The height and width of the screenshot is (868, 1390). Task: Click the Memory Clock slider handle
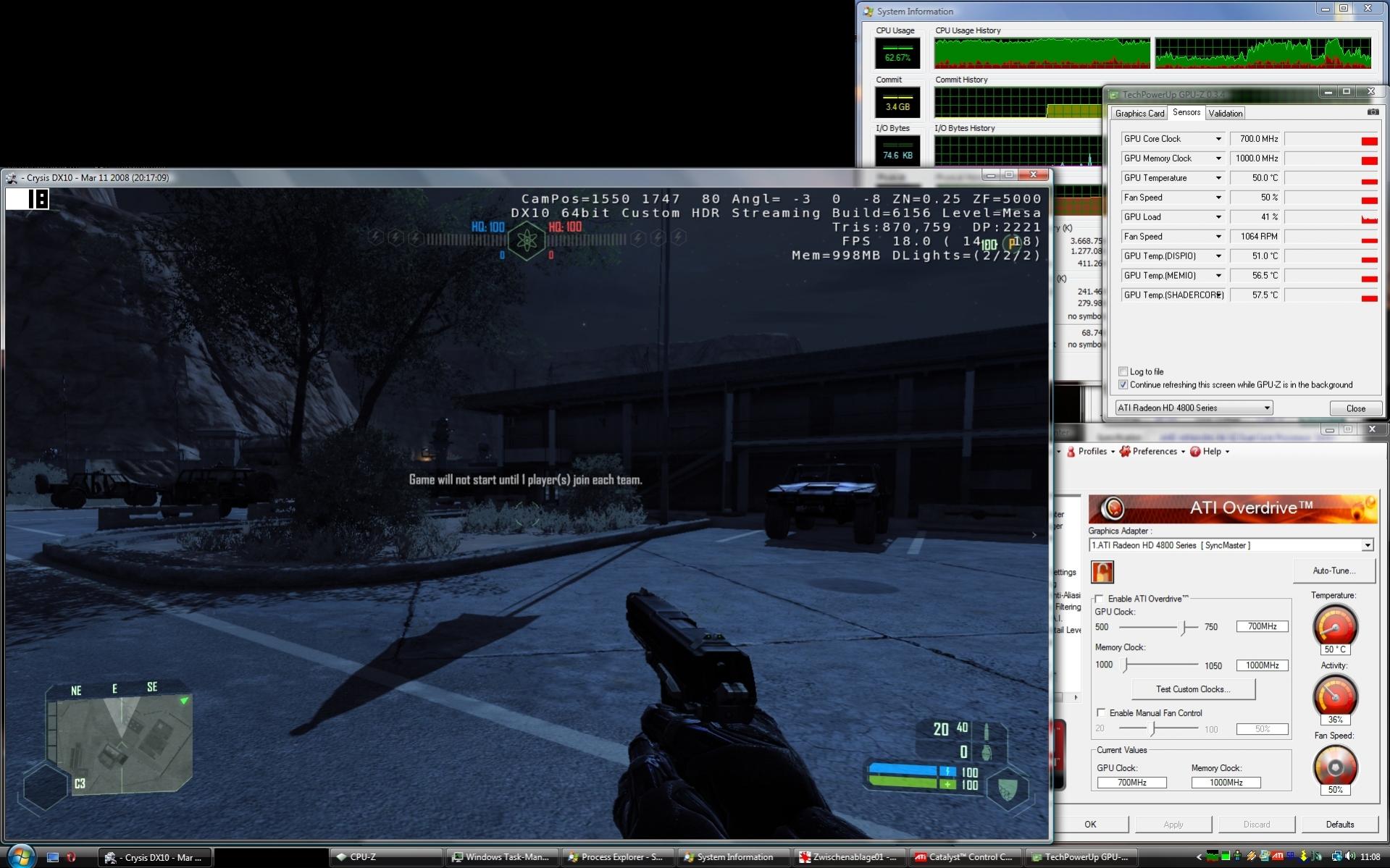[1126, 665]
